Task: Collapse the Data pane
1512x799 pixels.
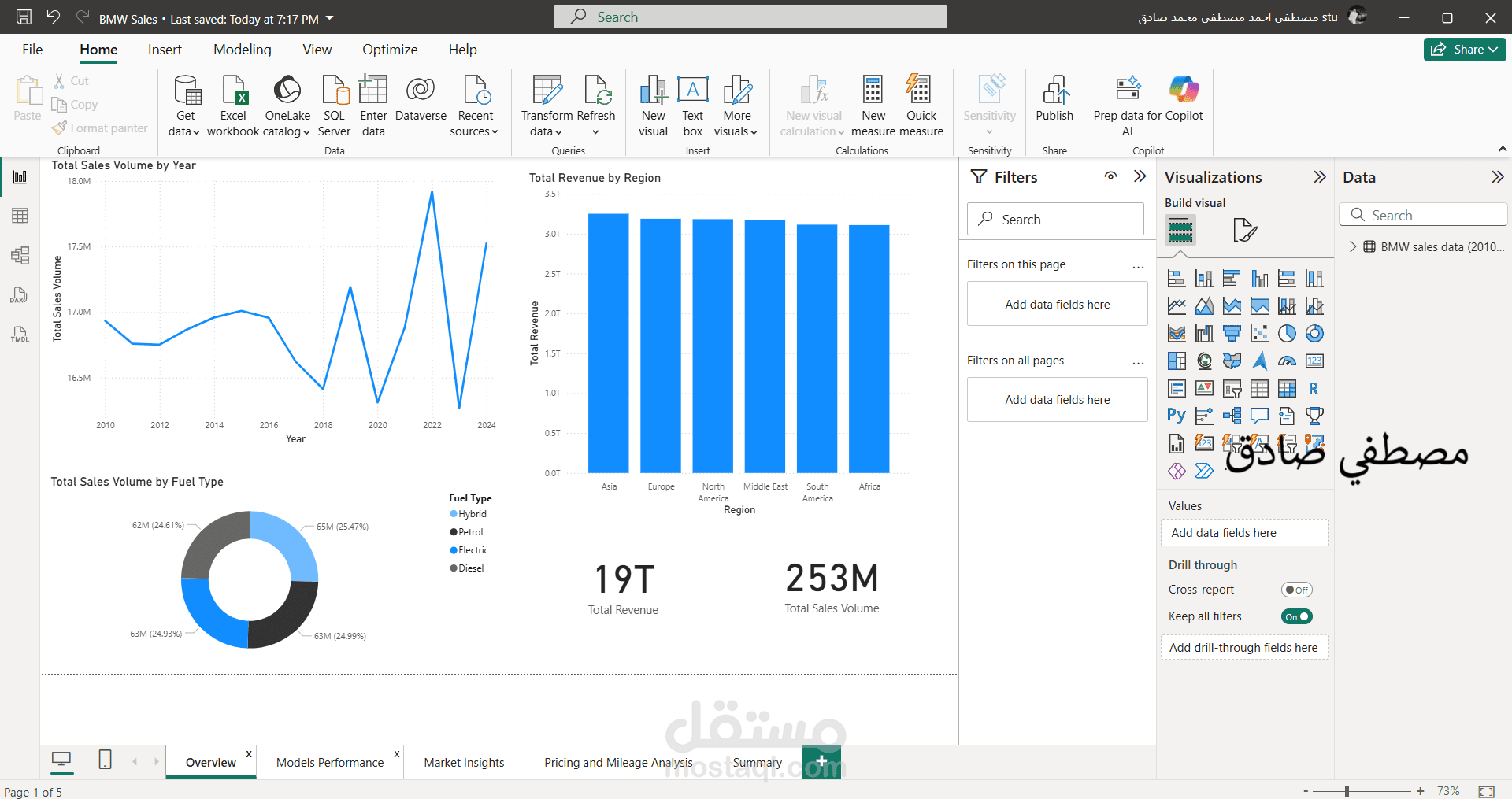Action: pos(1497,177)
